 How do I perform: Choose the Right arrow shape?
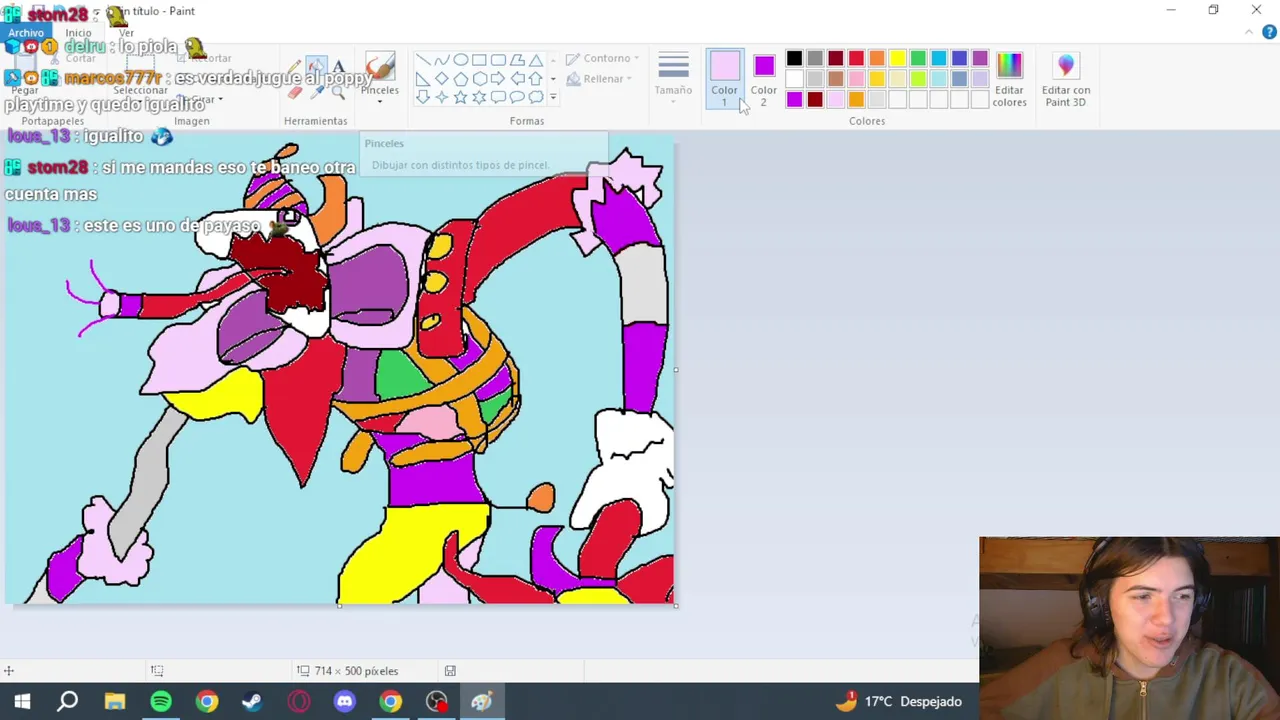(x=498, y=79)
